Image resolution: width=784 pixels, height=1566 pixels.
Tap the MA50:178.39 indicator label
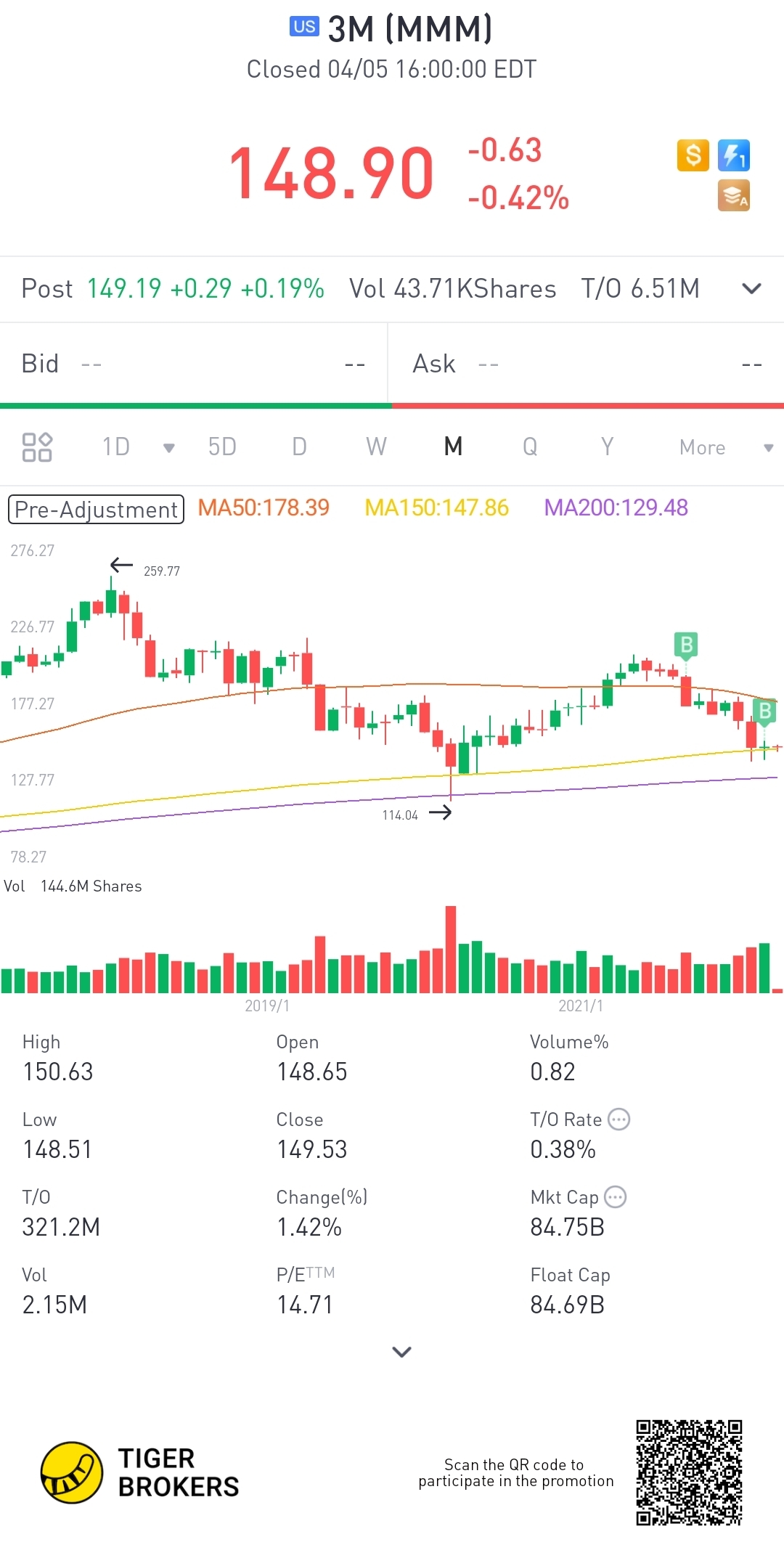pos(264,507)
